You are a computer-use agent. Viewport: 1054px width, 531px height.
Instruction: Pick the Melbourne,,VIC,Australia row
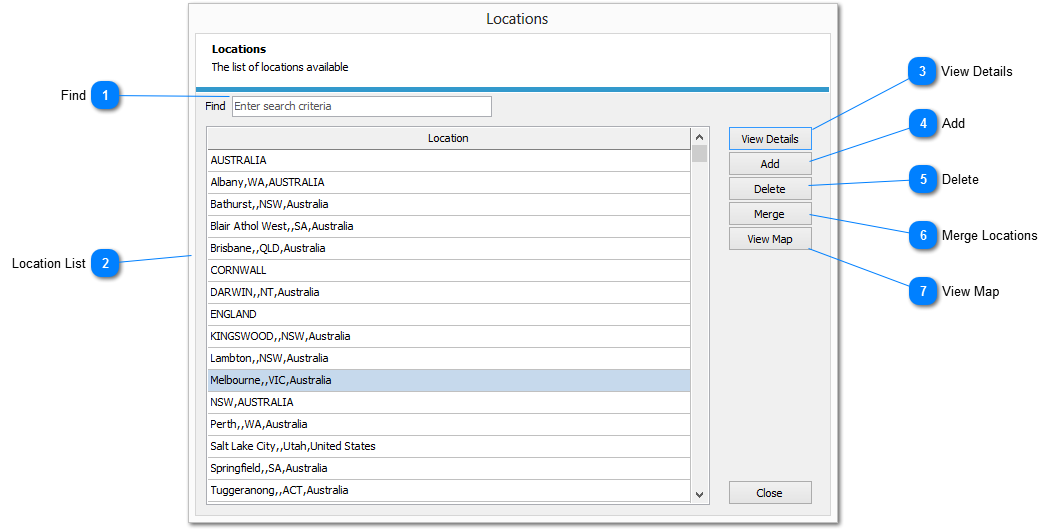(447, 380)
